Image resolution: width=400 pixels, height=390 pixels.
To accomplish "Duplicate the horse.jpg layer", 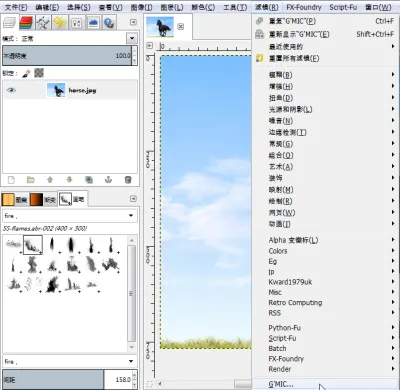I will (89, 180).
